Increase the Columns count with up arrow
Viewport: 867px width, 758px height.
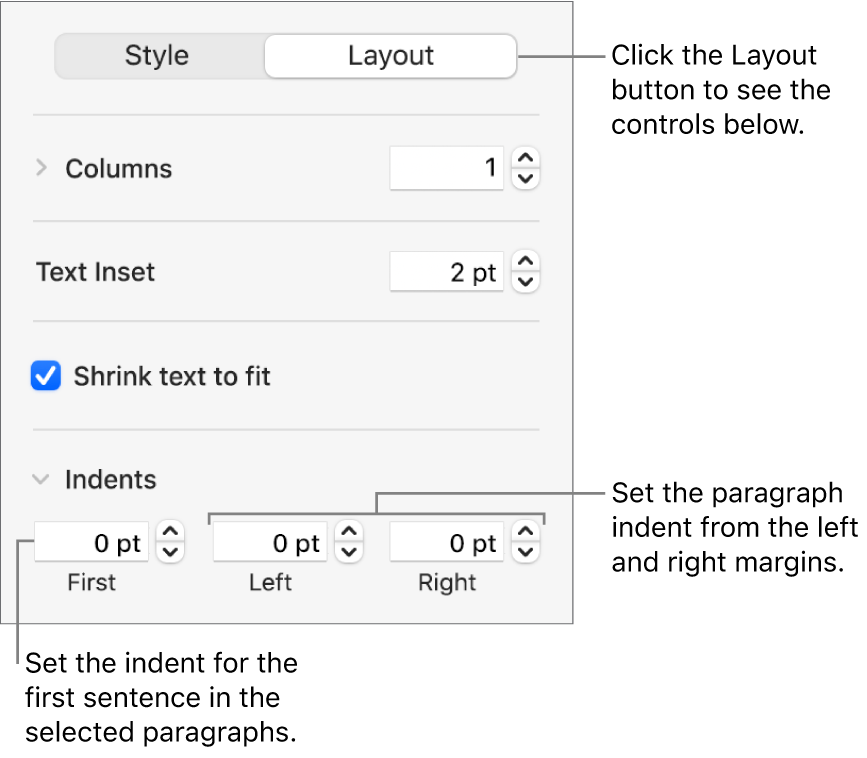pyautogui.click(x=526, y=159)
